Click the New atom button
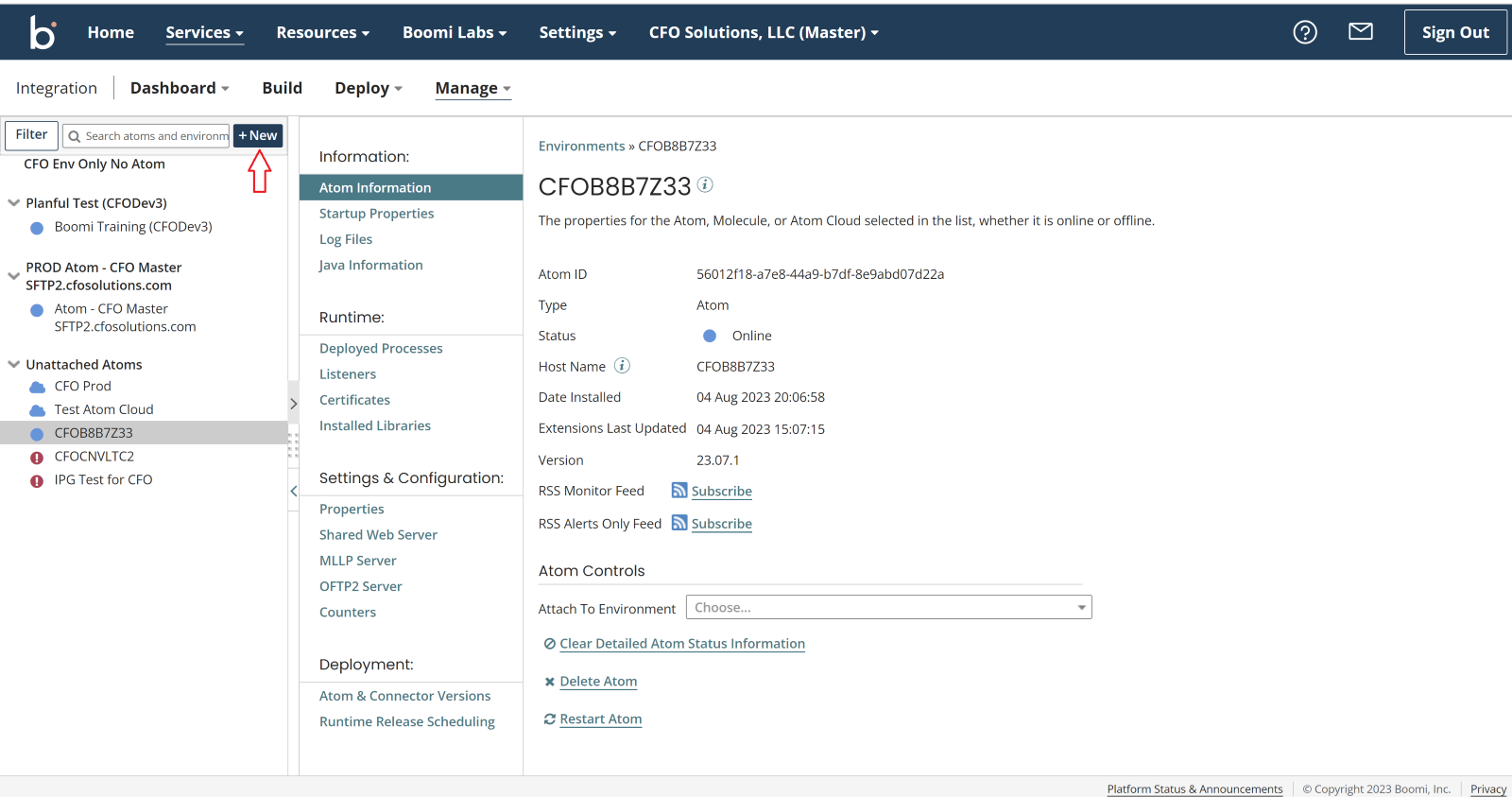 [x=258, y=135]
